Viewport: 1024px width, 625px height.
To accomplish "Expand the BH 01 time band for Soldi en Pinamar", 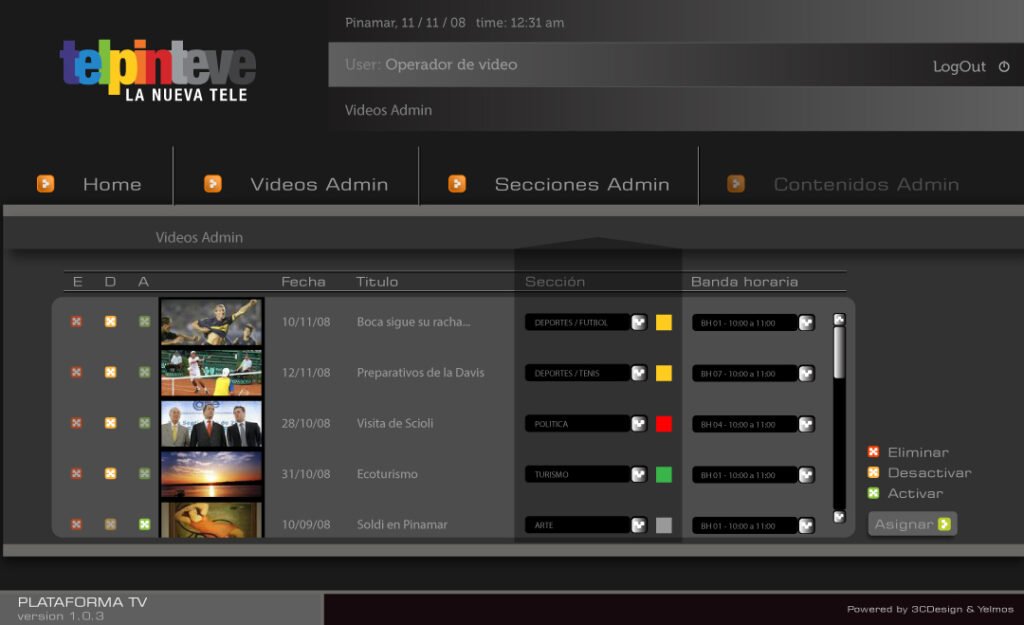I will [x=807, y=526].
